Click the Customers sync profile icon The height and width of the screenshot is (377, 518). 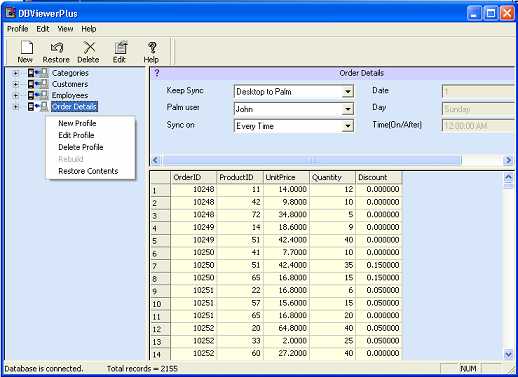point(38,84)
